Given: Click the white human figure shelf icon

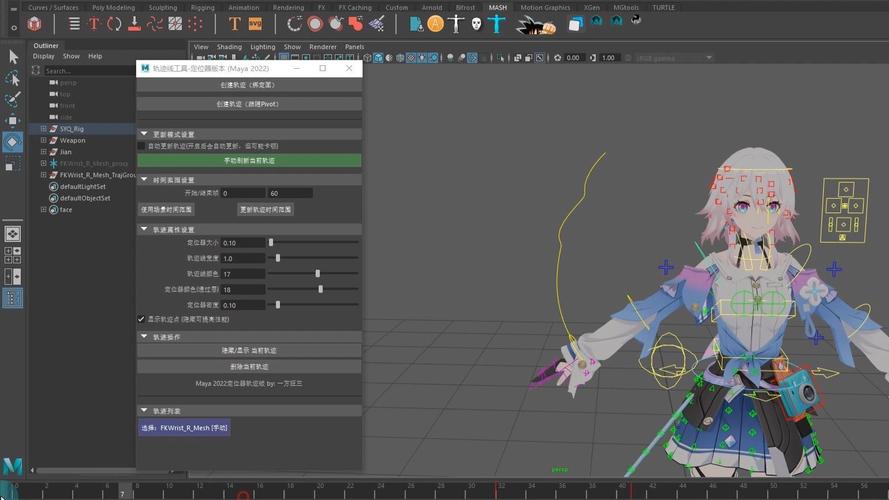Looking at the screenshot, I should tap(456, 24).
